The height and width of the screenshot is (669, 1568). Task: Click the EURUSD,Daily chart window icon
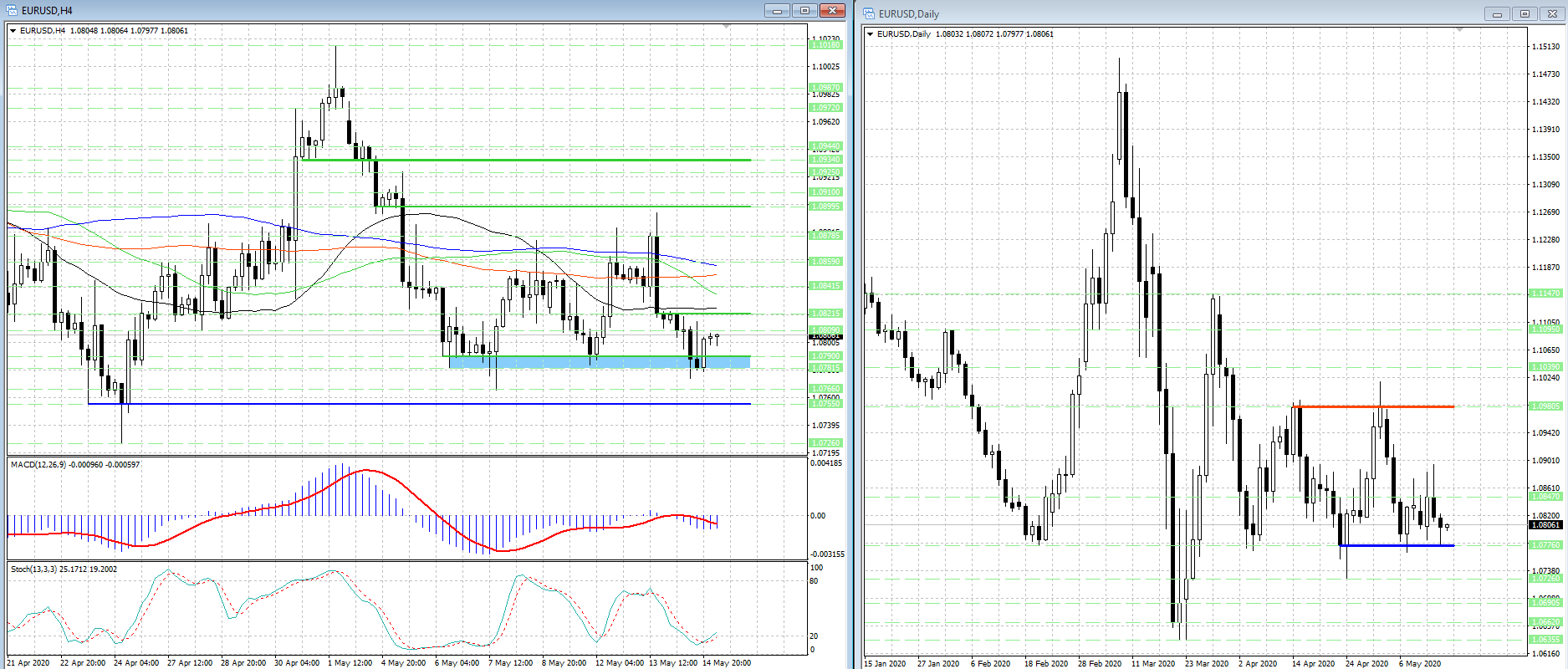coord(869,13)
